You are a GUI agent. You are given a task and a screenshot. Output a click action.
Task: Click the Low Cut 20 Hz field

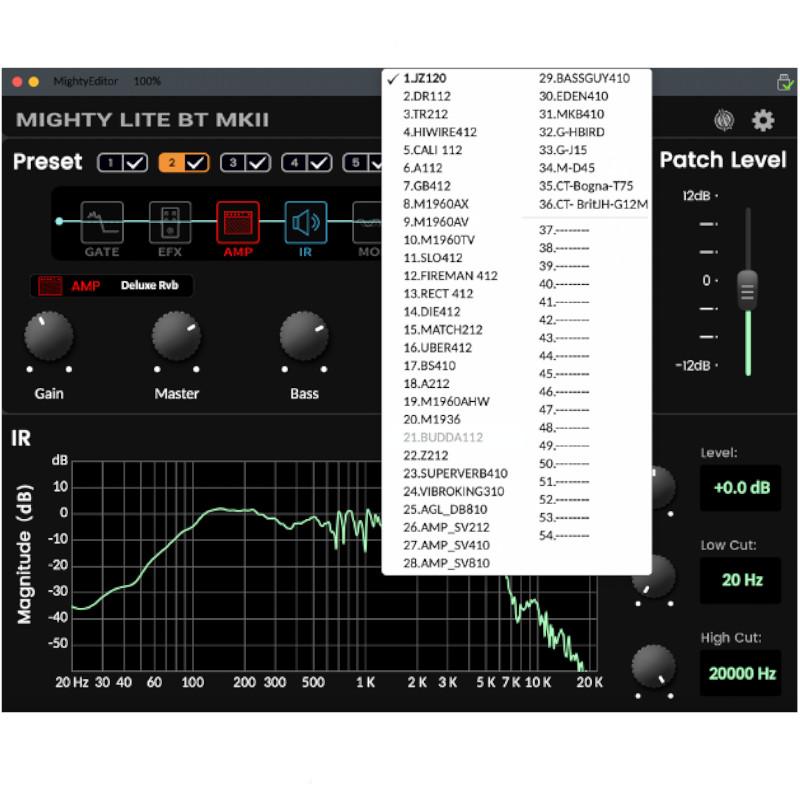coord(740,580)
